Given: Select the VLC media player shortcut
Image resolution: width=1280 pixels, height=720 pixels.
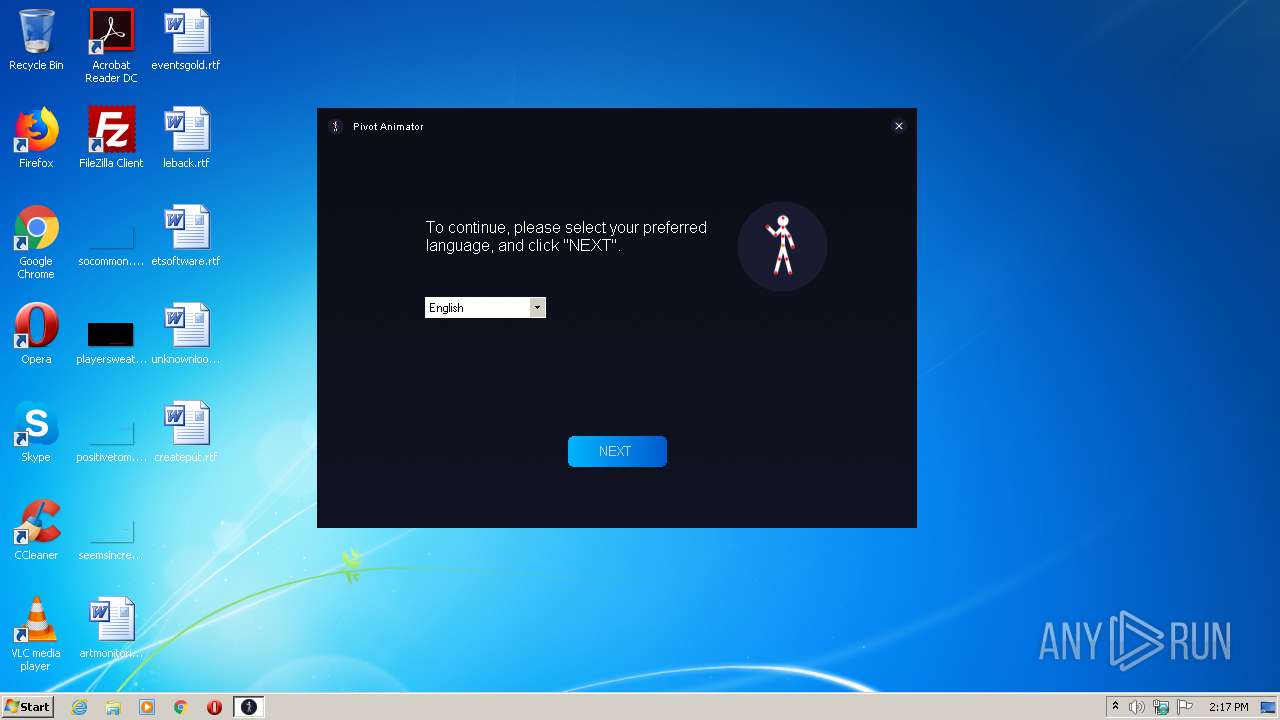Looking at the screenshot, I should click(x=36, y=634).
